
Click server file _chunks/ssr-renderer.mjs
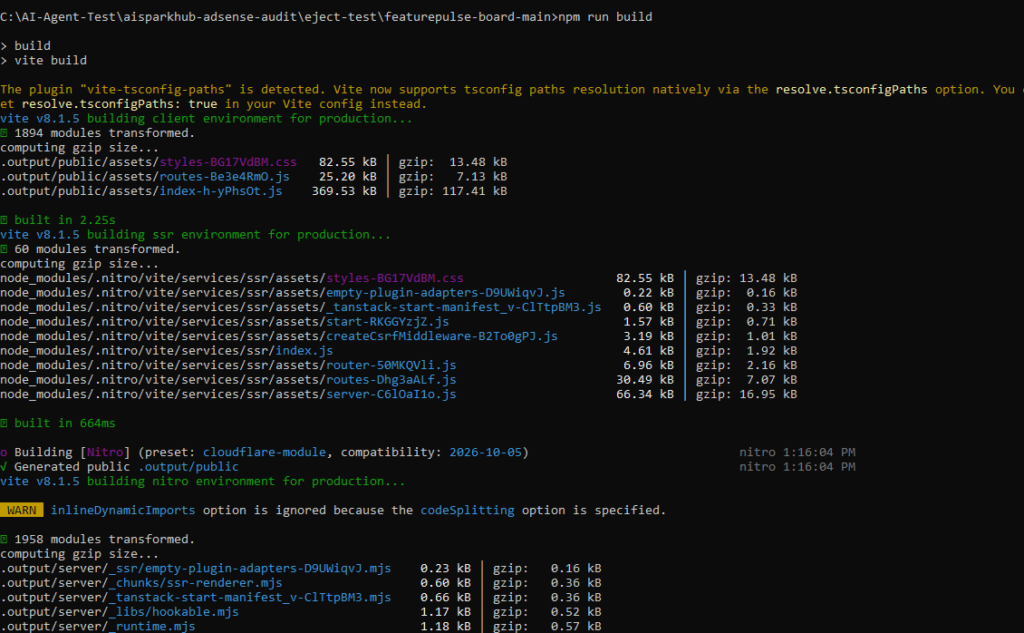(x=196, y=583)
